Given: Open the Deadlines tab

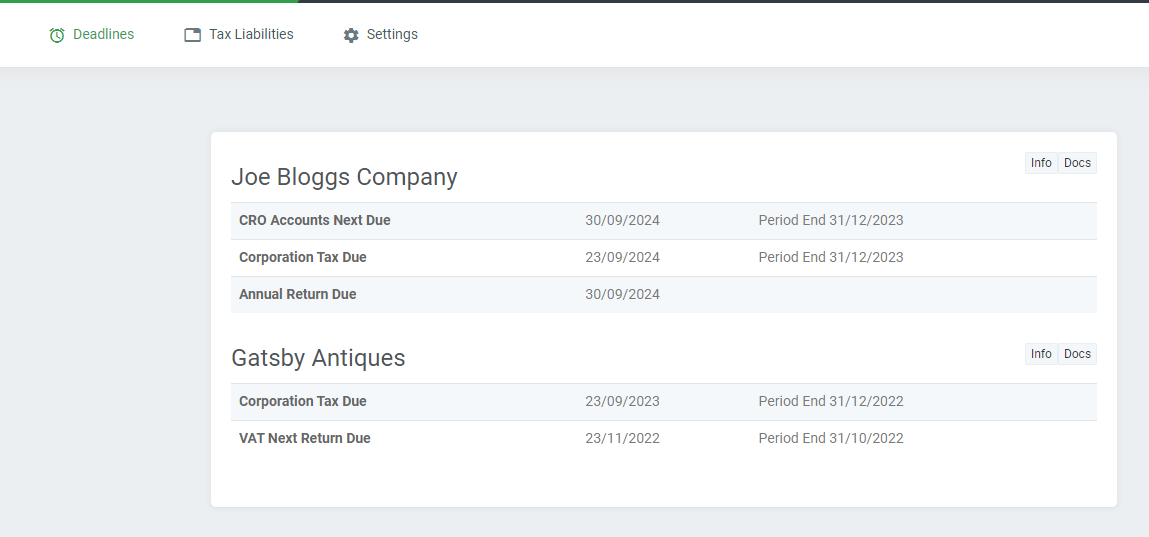Looking at the screenshot, I should (92, 34).
